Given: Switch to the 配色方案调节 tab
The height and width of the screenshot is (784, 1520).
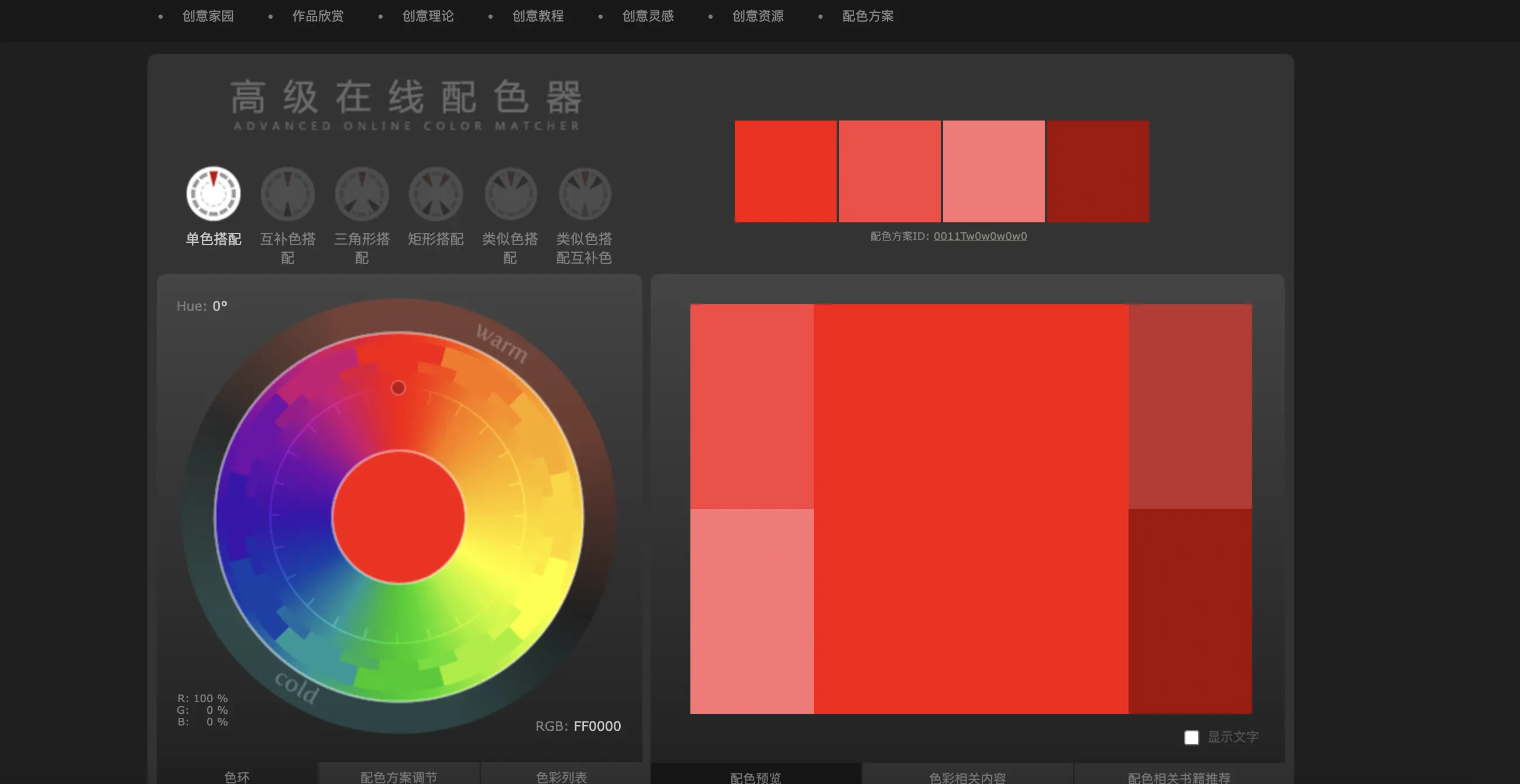Looking at the screenshot, I should tap(398, 776).
